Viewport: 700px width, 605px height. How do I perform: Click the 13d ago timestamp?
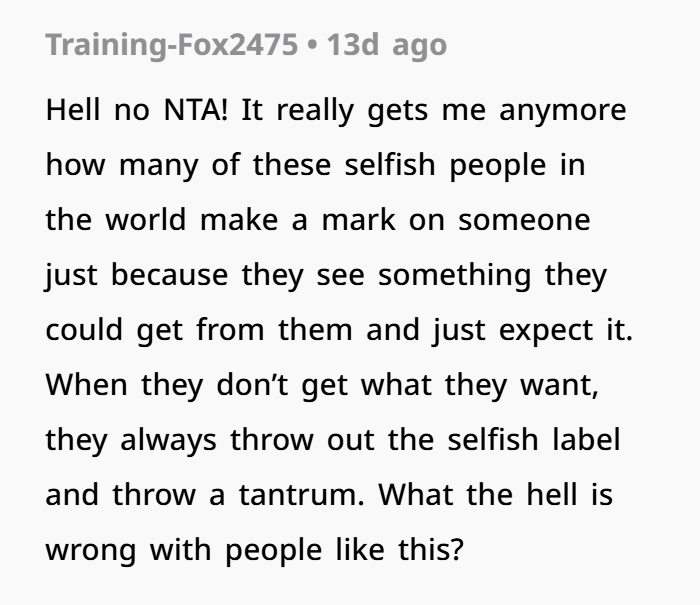(x=387, y=45)
